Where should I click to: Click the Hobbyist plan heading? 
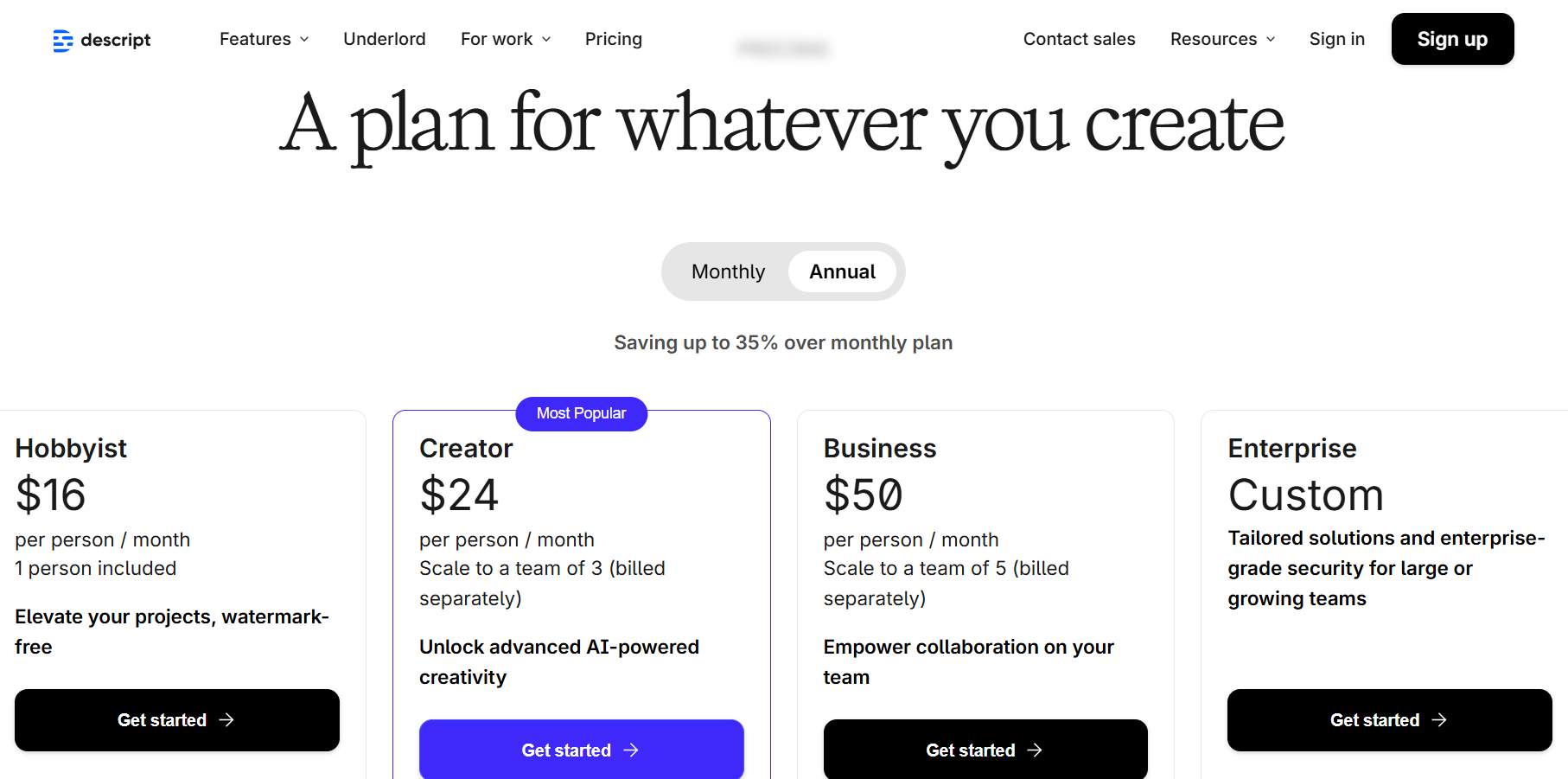[71, 448]
